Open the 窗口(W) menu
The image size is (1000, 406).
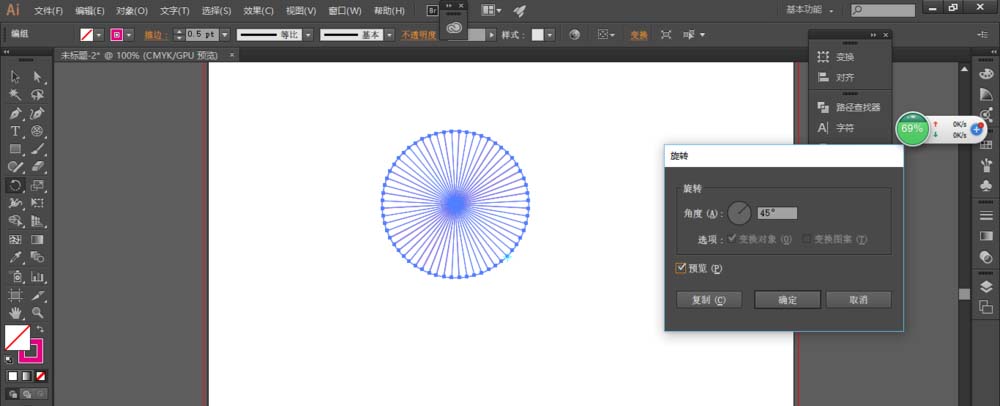point(344,11)
